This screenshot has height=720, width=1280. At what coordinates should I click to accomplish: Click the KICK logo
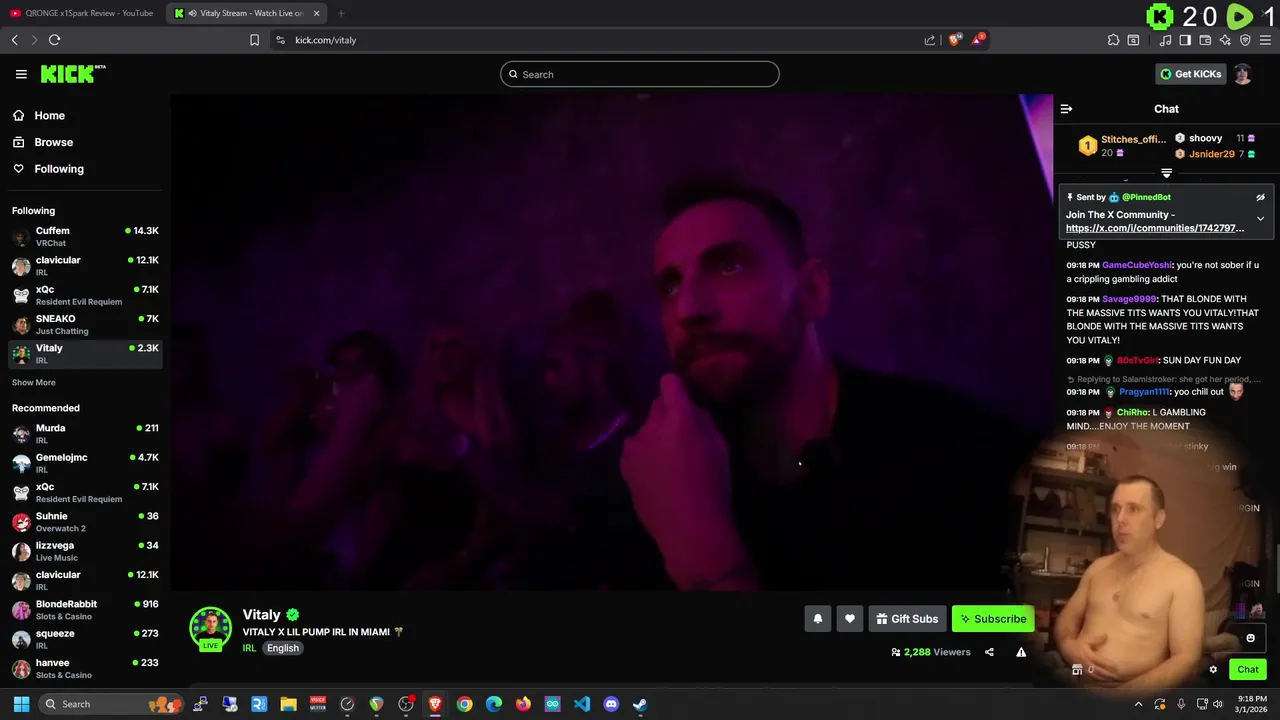point(72,74)
